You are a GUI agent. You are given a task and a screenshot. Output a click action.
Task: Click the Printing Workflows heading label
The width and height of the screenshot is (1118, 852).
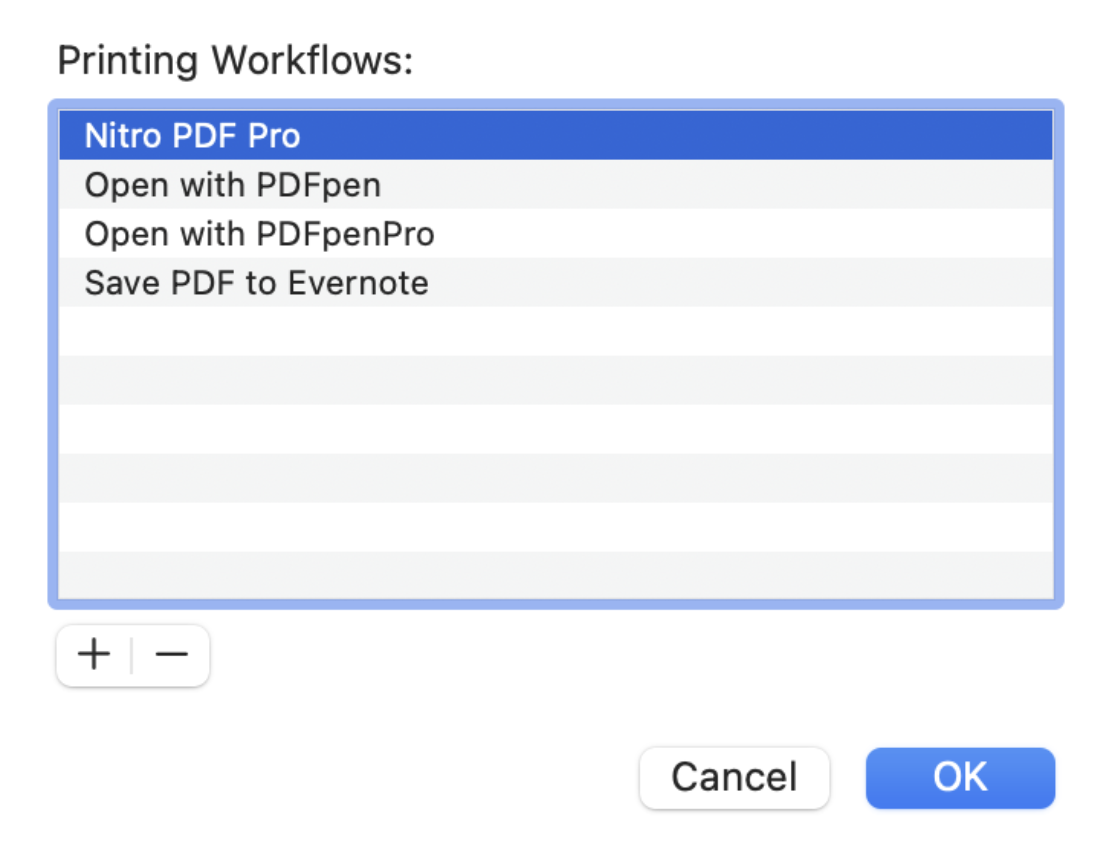[x=235, y=61]
